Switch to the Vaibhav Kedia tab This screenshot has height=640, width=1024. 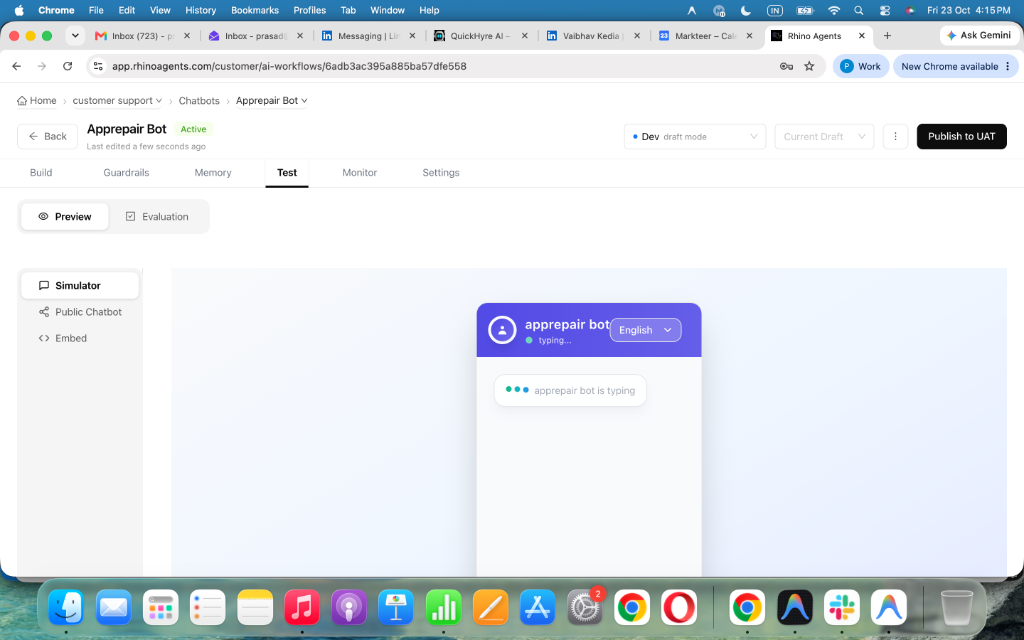click(594, 36)
